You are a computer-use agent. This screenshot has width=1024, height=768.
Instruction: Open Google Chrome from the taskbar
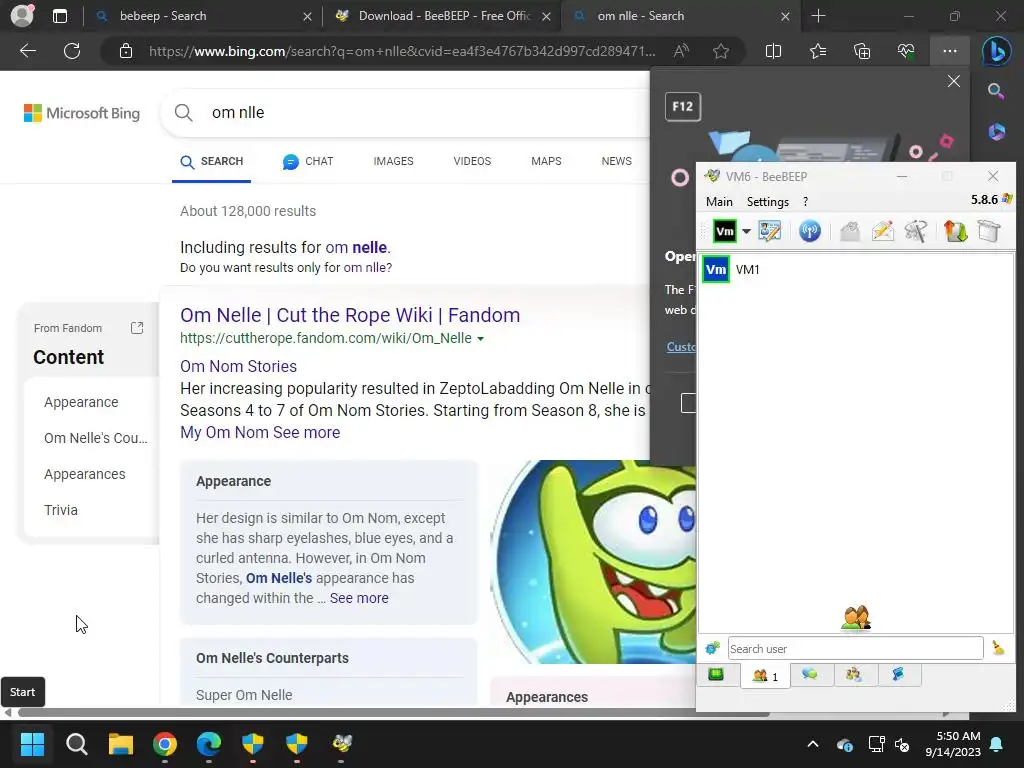pos(165,744)
